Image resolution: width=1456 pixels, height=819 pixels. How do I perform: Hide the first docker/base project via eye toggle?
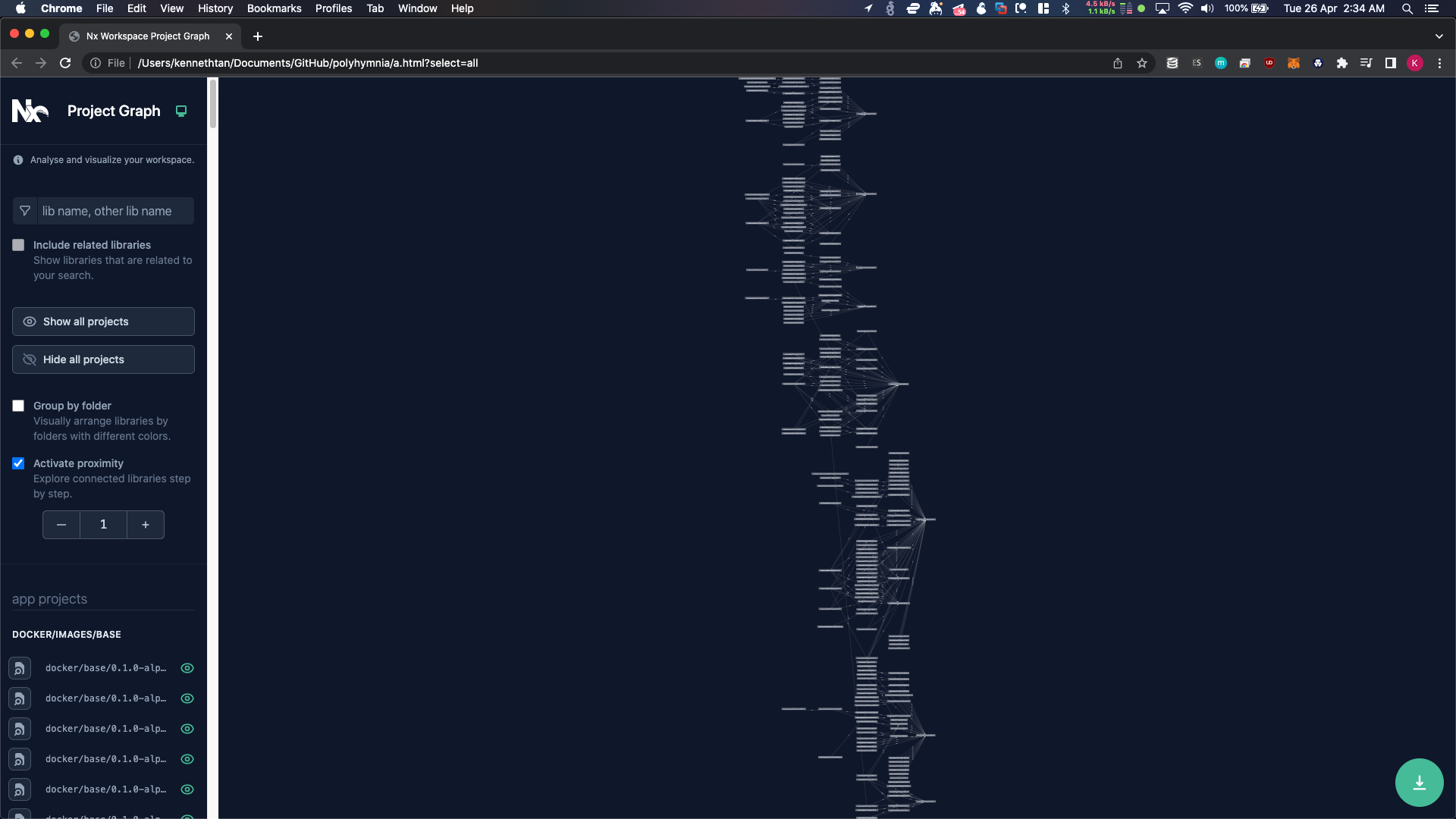point(187,668)
